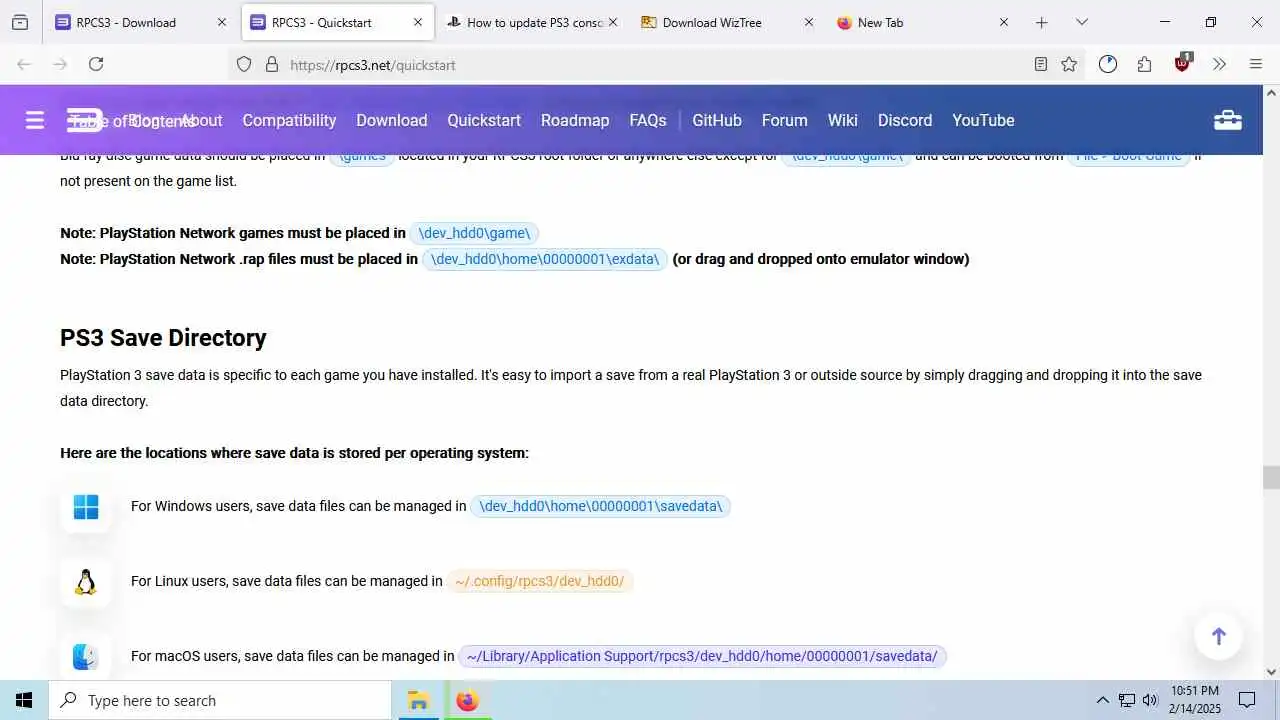Select the Firefox taskbar icon
This screenshot has width=1280, height=720.
(x=467, y=700)
